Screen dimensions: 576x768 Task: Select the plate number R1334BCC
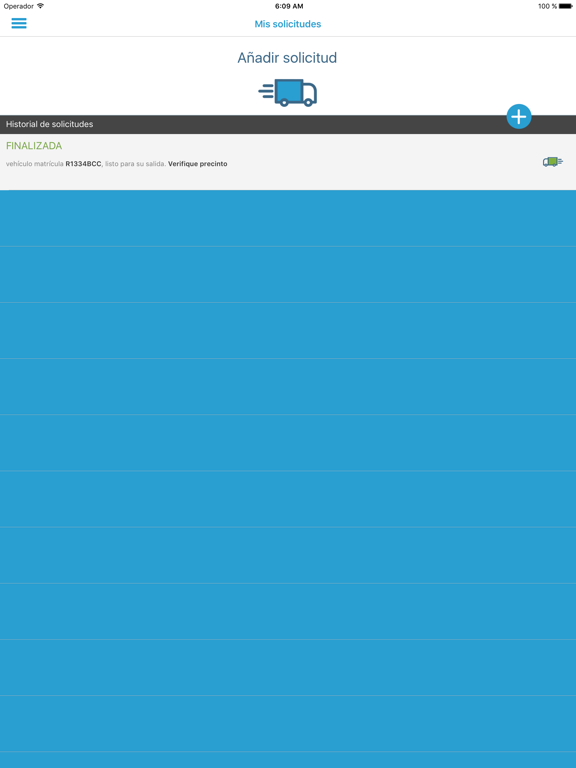(83, 164)
